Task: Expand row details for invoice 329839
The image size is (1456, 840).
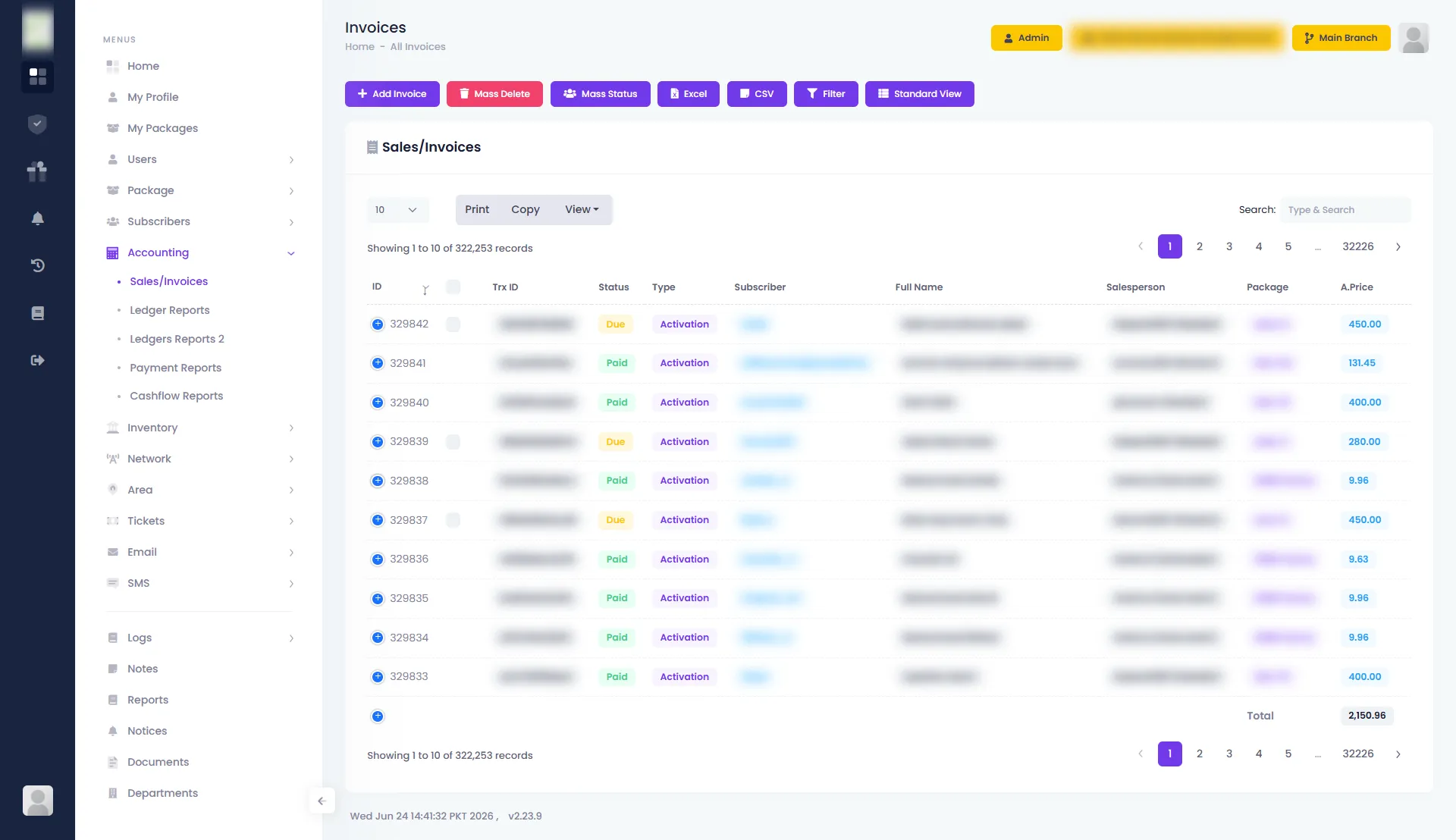Action: (378, 442)
